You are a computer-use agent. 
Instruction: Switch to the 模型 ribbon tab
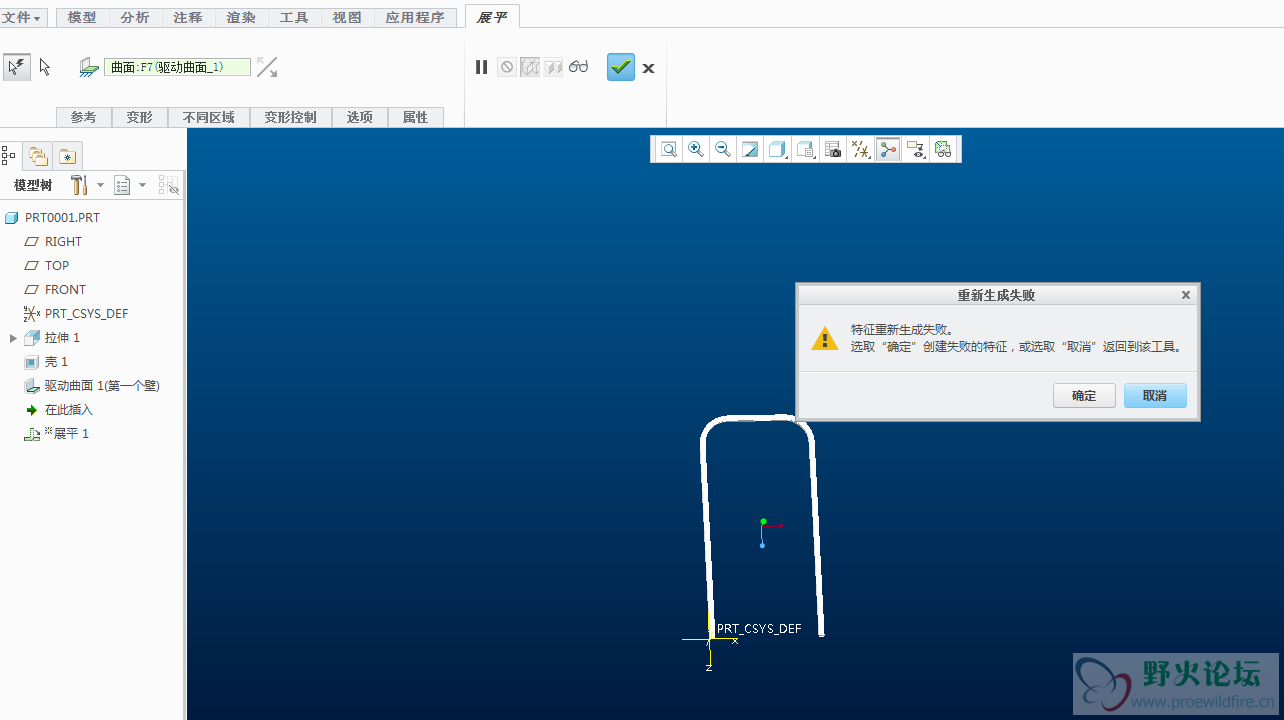pyautogui.click(x=82, y=18)
